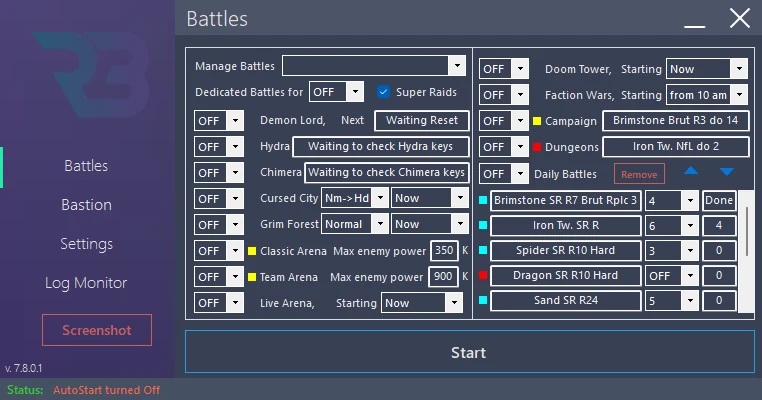This screenshot has height=400, width=762.
Task: Click yellow status square beside Classic Arena
Action: 252,251
